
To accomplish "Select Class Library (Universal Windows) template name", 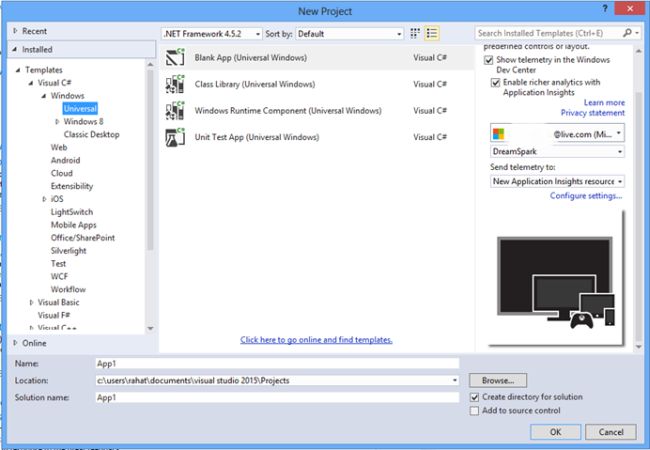I will [255, 84].
